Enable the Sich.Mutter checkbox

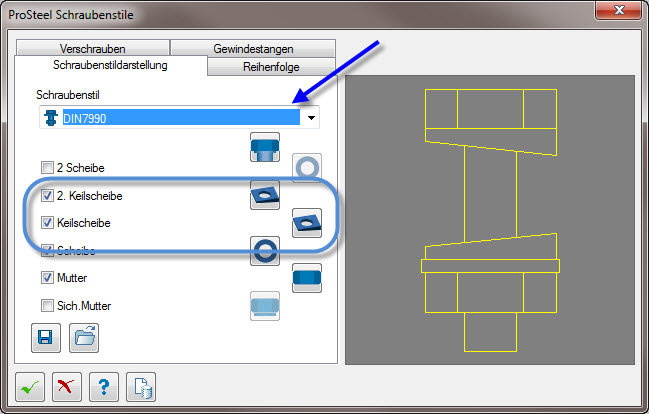point(47,306)
